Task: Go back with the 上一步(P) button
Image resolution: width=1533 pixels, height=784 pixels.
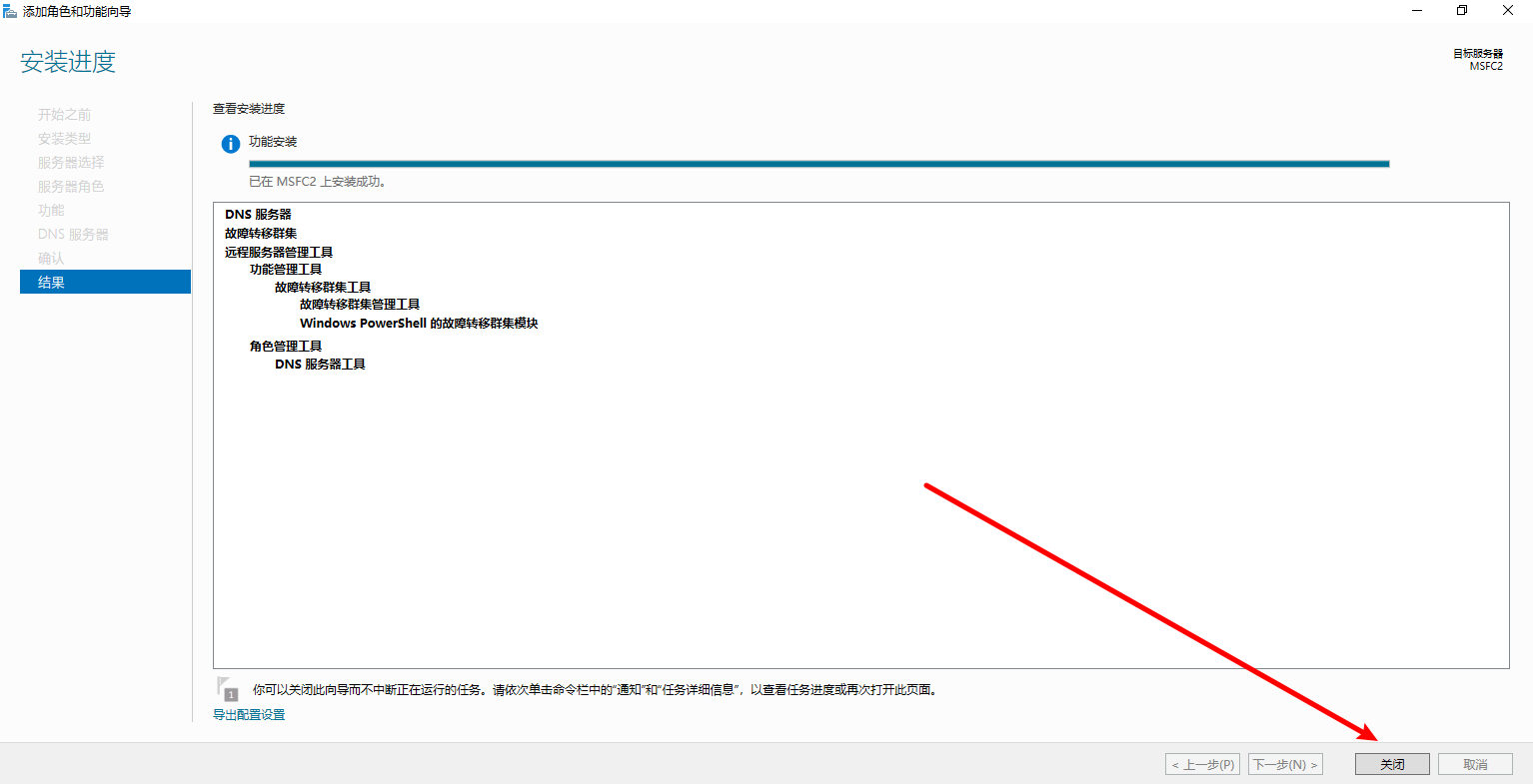Action: click(1202, 764)
